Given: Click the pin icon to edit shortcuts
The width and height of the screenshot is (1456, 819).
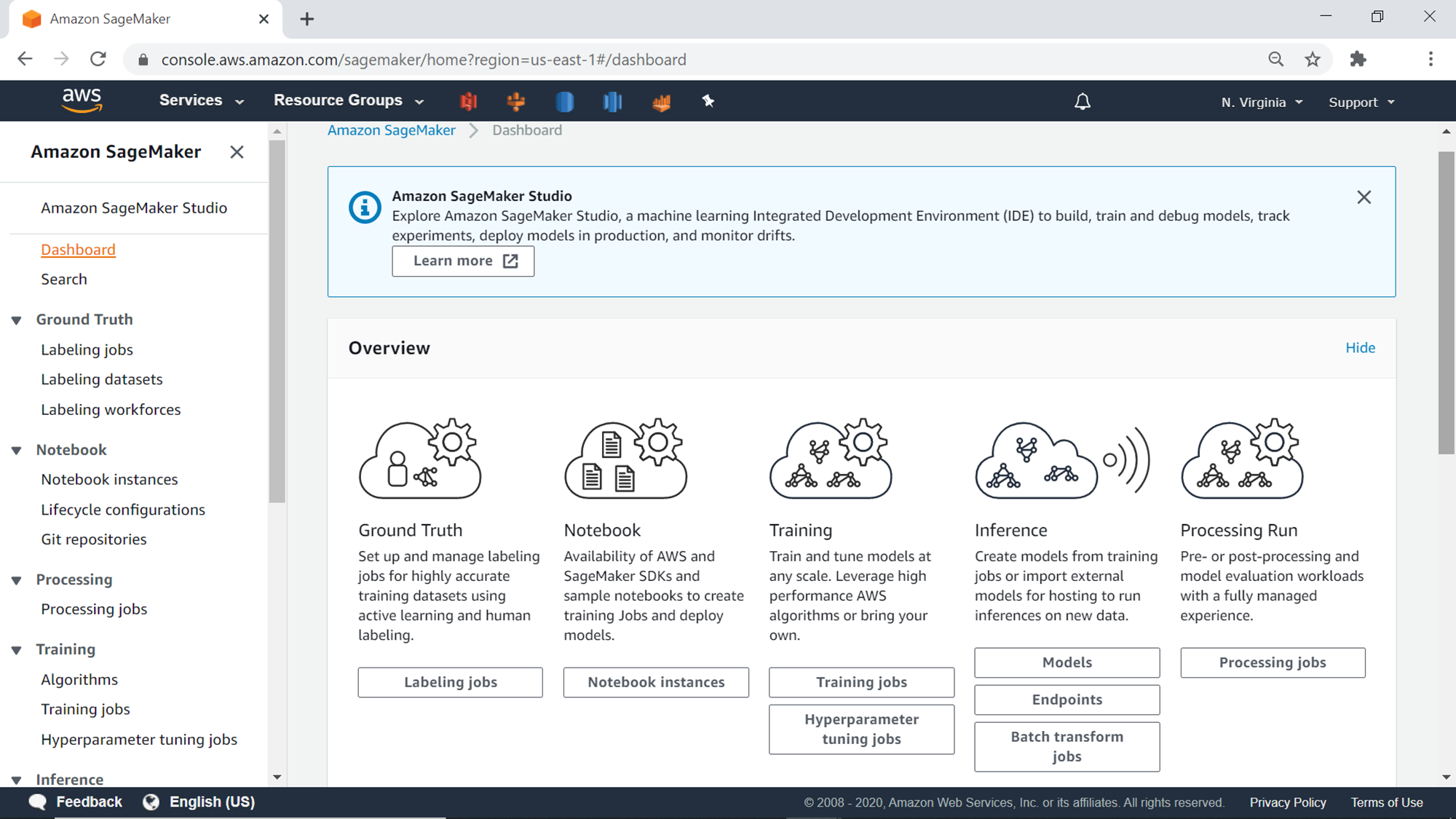Looking at the screenshot, I should pos(708,101).
